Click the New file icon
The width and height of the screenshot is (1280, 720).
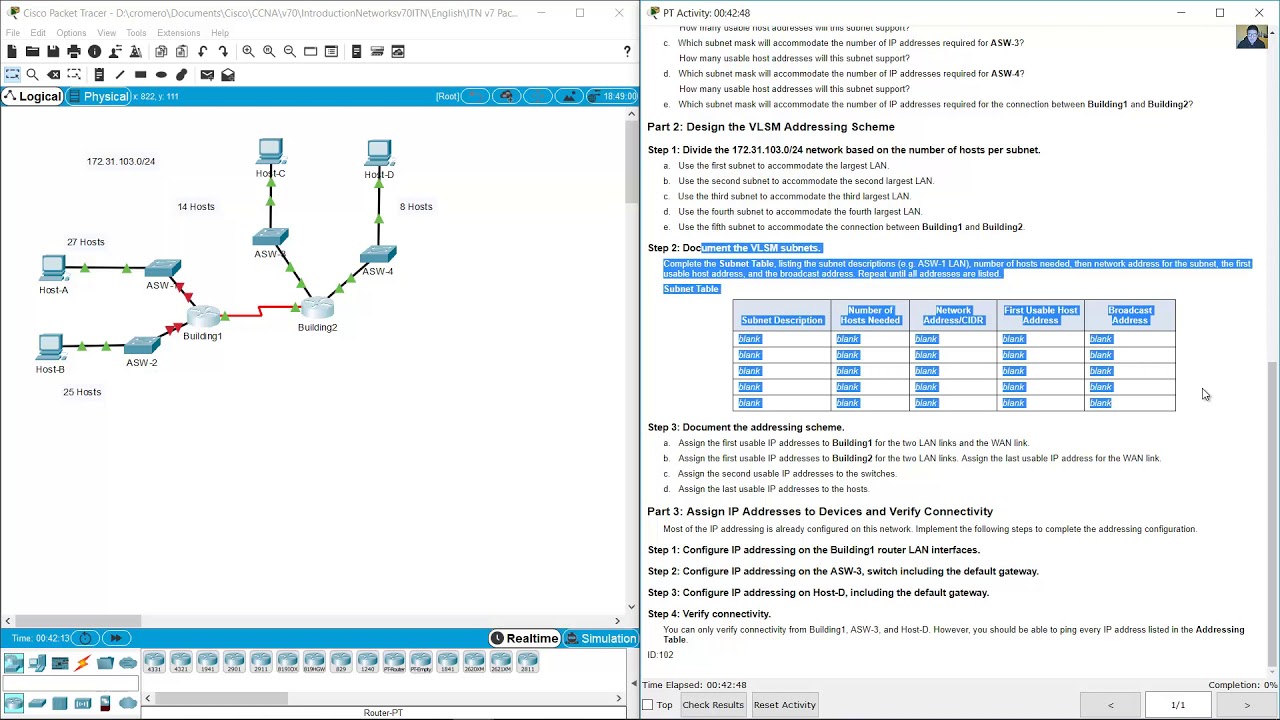(x=12, y=51)
